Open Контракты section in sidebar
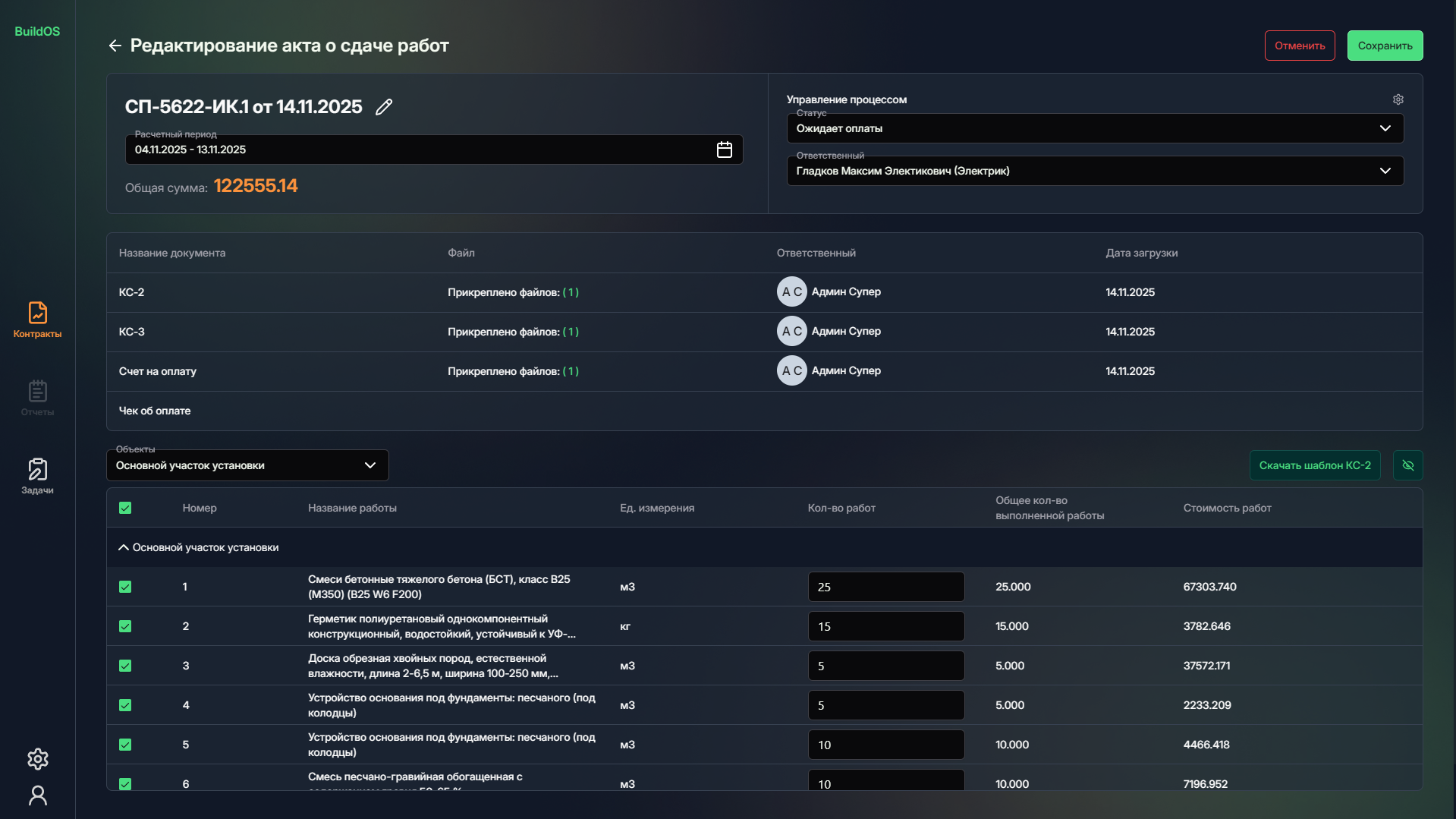This screenshot has width=1456, height=819. 37,320
